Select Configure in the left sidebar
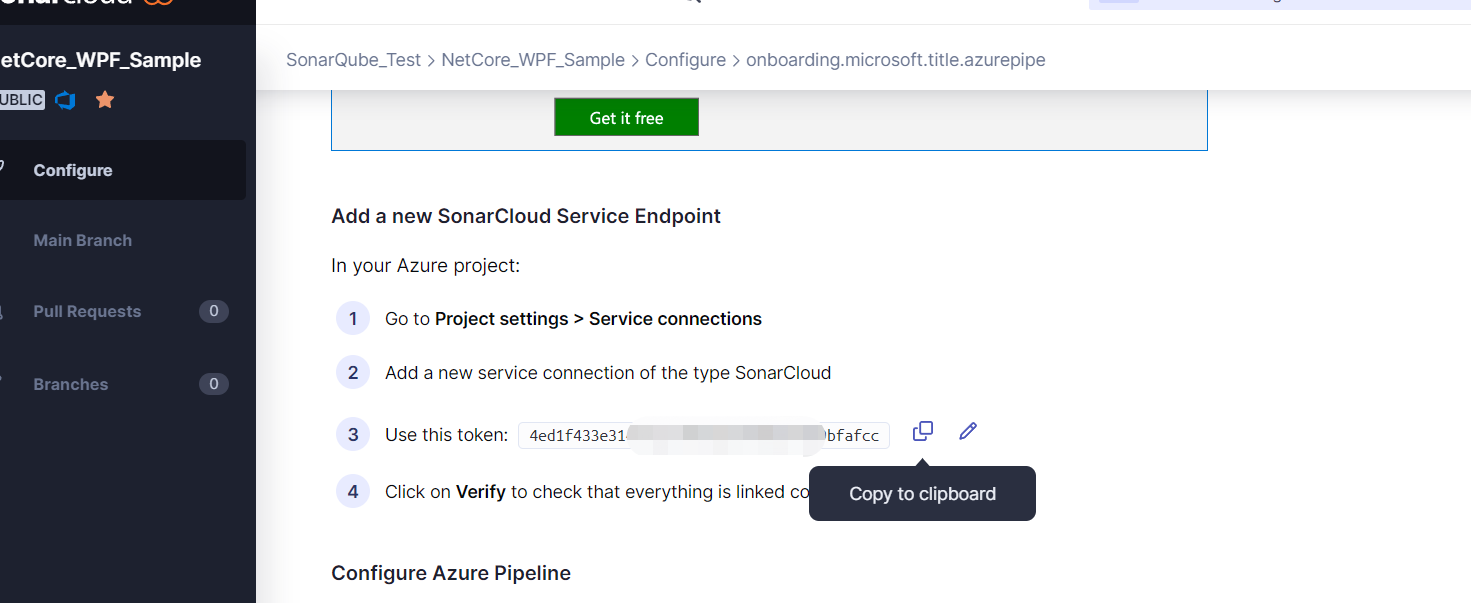Viewport: 1471px width, 603px height. 72,170
